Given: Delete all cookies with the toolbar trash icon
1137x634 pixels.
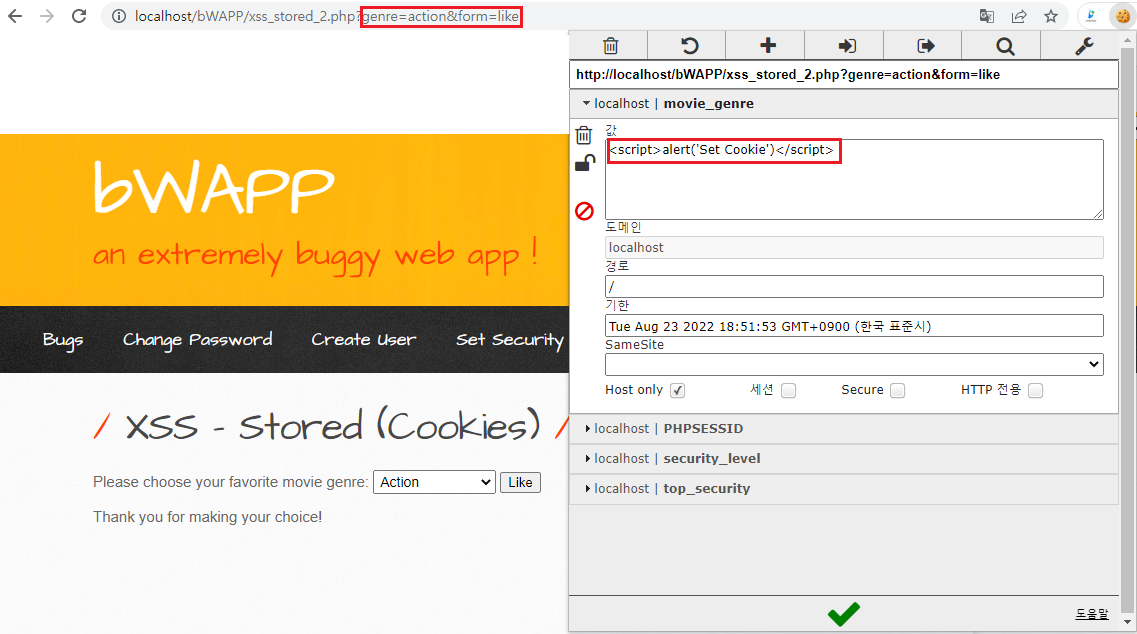Looking at the screenshot, I should click(611, 46).
